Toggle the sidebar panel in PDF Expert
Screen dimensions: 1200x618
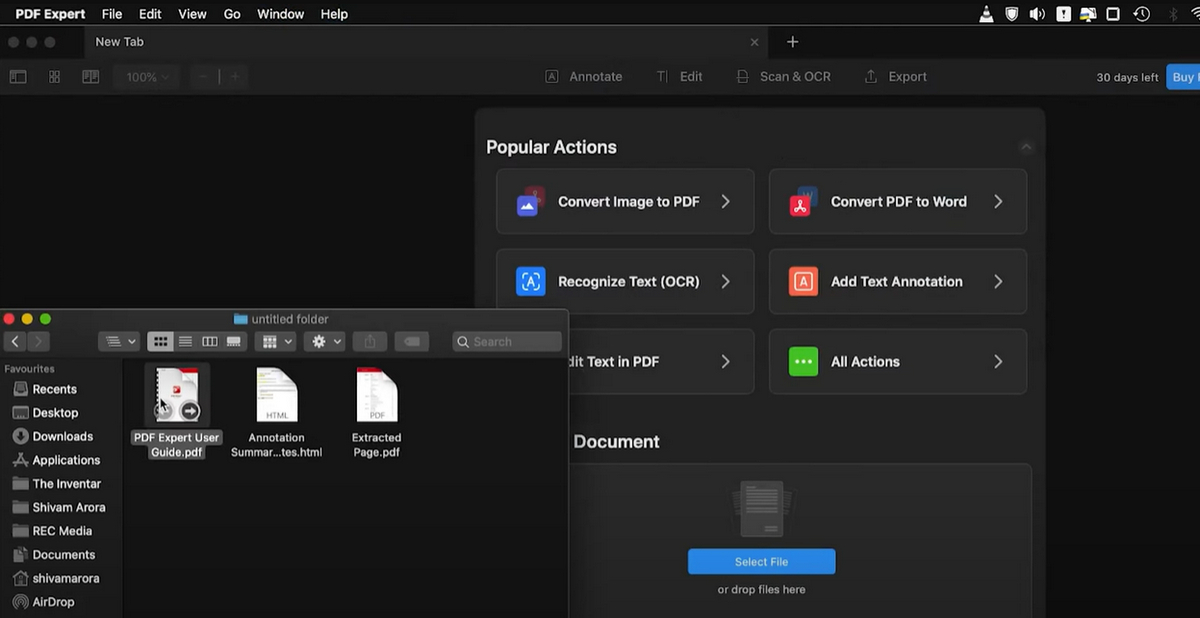tap(17, 76)
